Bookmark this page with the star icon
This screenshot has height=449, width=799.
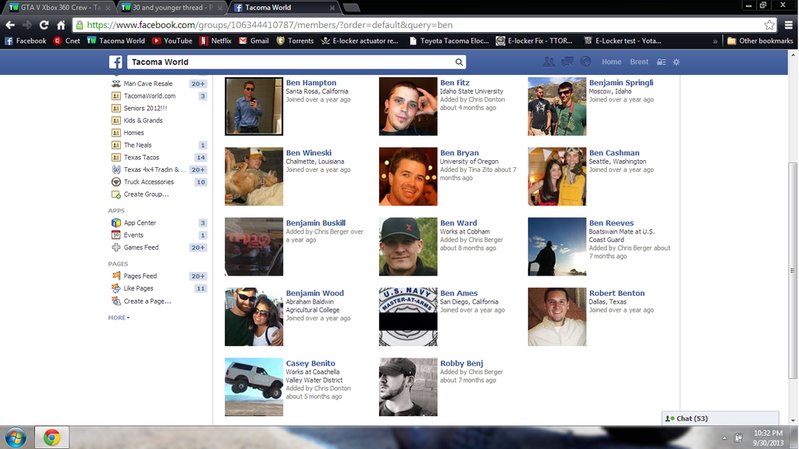(769, 25)
